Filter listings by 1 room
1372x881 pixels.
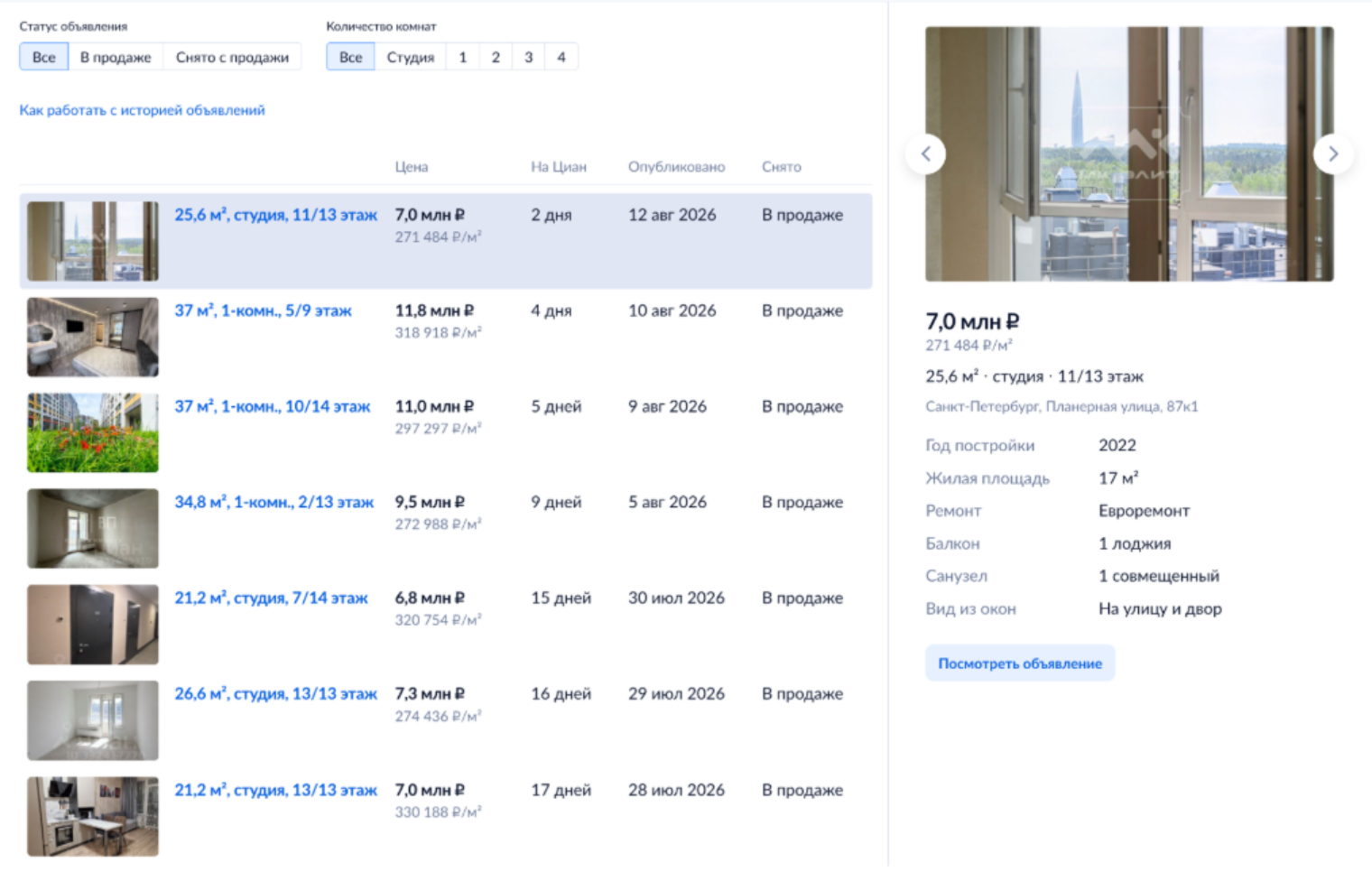[x=463, y=57]
